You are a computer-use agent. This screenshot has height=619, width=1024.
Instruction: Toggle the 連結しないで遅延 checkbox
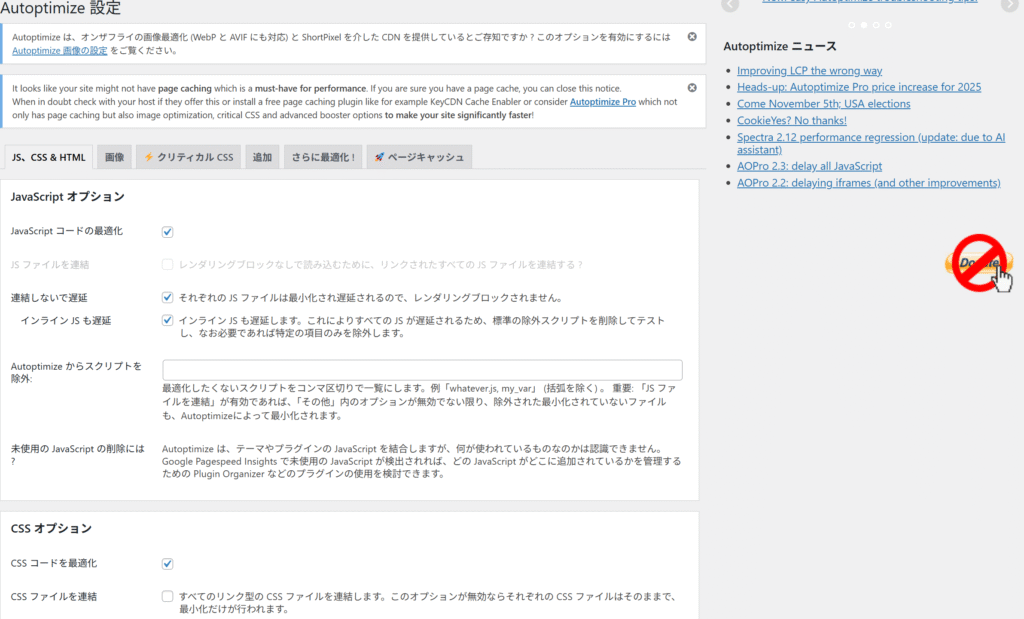[167, 298]
